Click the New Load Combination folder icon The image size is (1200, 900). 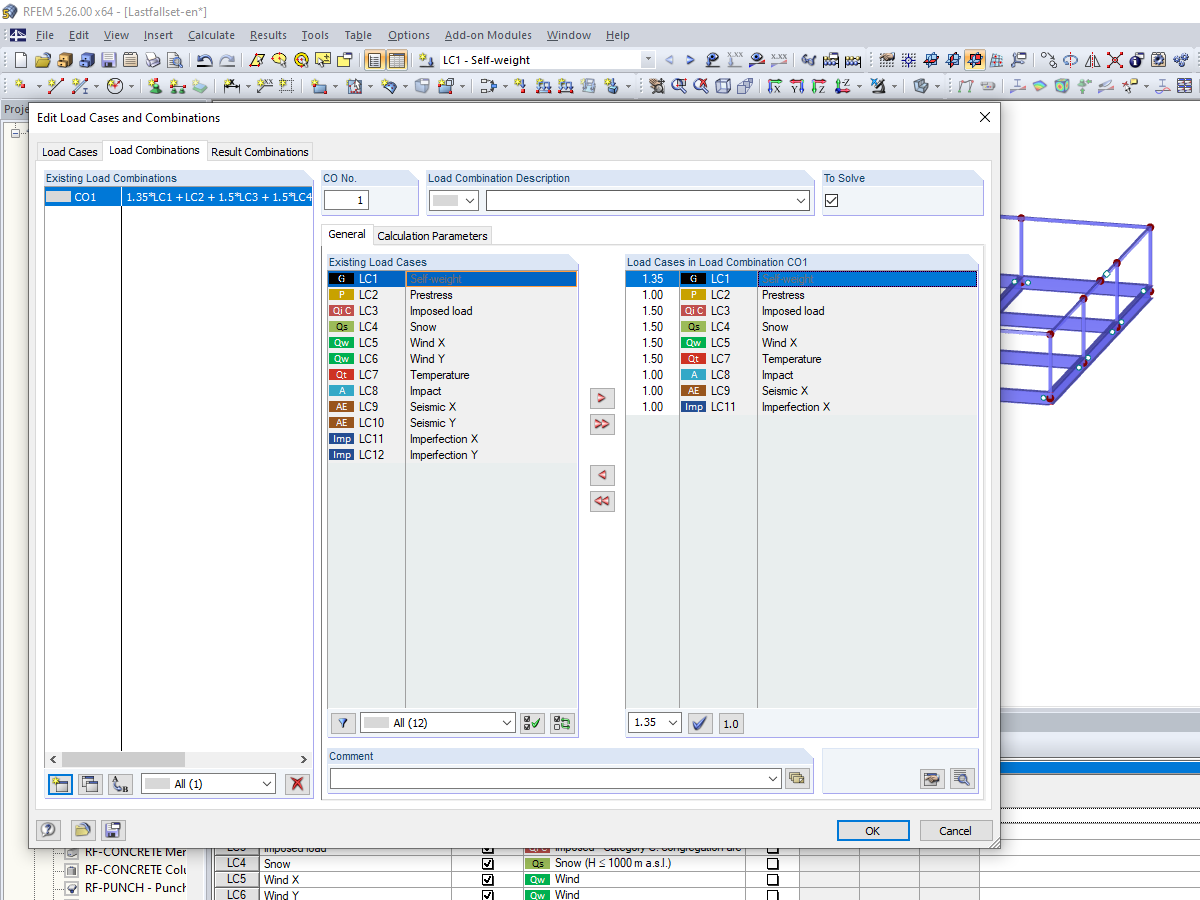pos(59,784)
